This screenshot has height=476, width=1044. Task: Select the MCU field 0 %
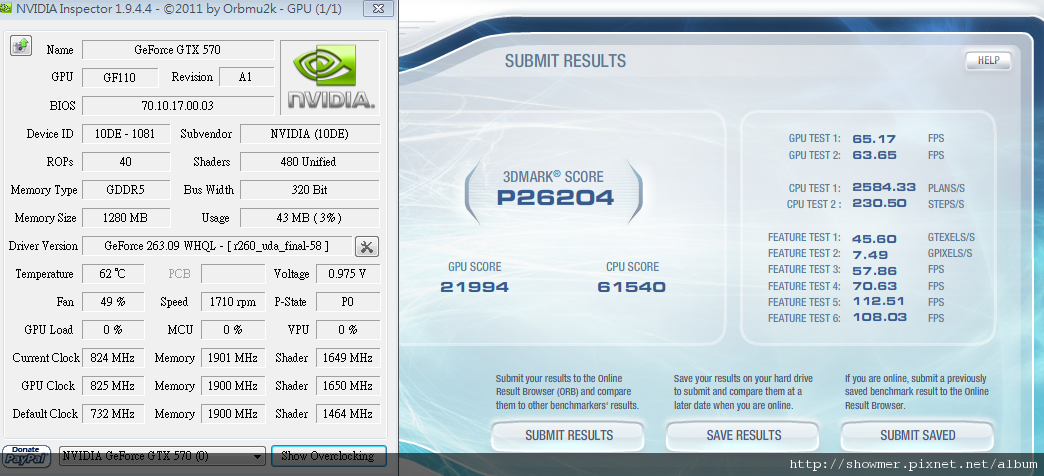click(233, 330)
